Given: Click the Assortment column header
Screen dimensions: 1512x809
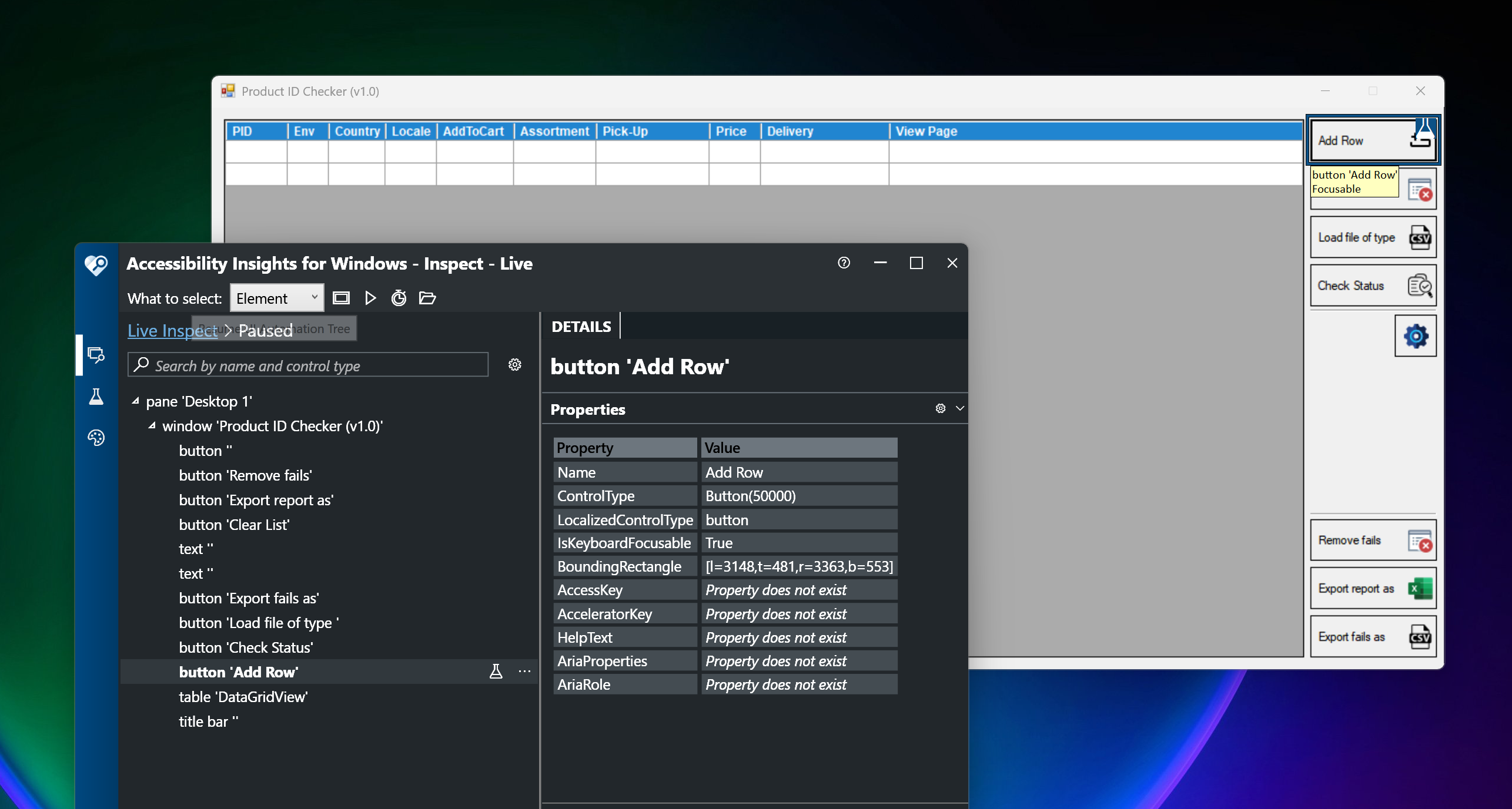Looking at the screenshot, I should click(x=554, y=131).
